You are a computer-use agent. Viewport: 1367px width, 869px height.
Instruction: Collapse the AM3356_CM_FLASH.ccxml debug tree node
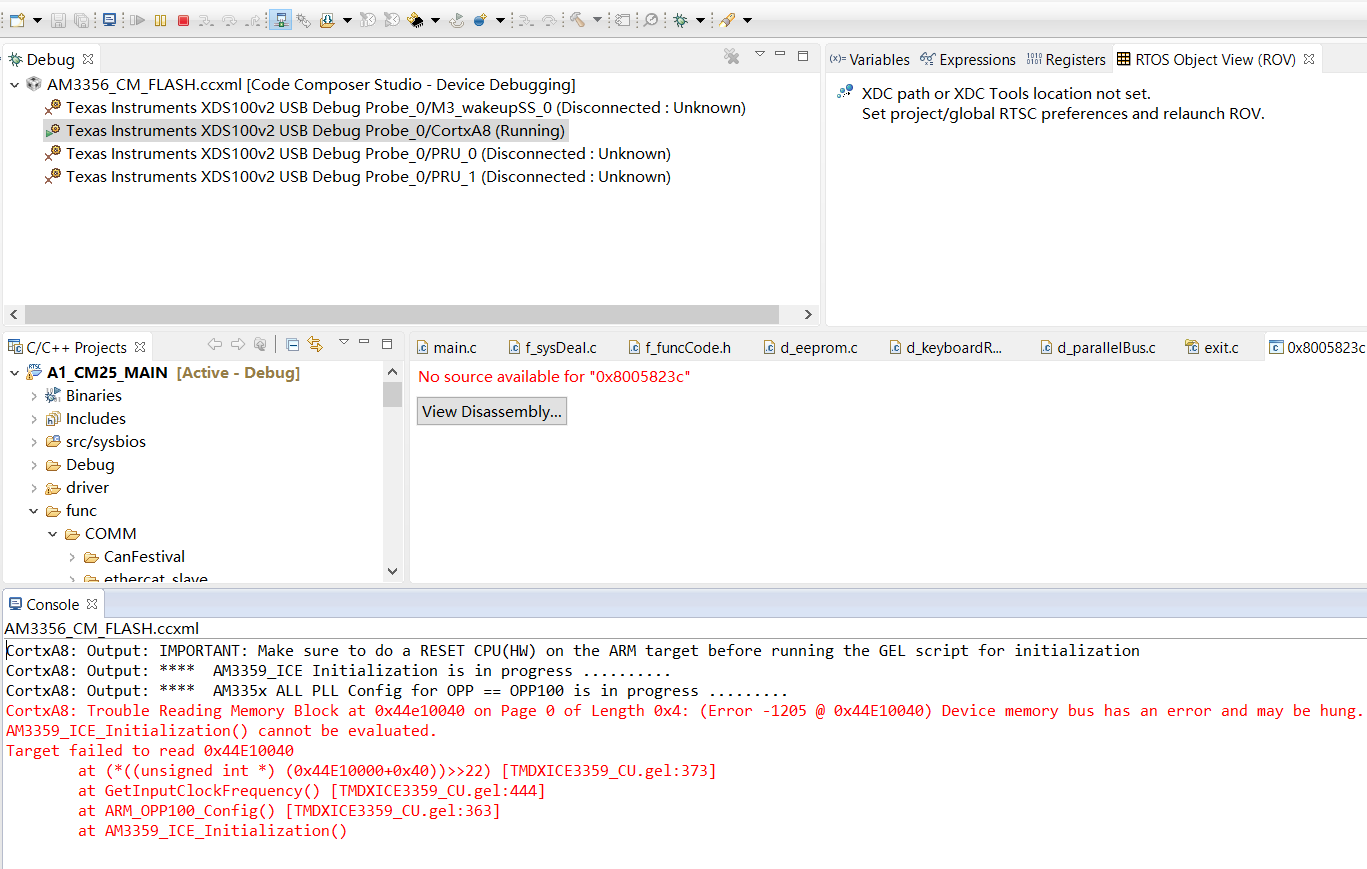pos(15,85)
